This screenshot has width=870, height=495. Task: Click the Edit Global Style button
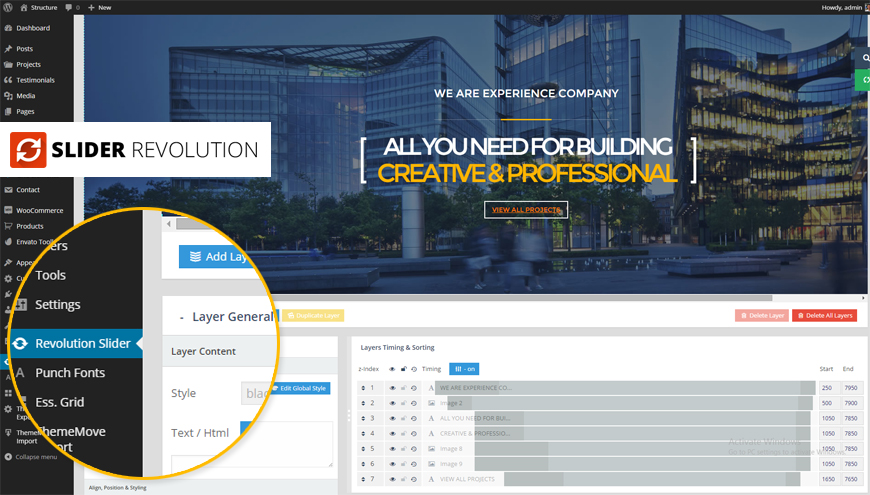pos(300,388)
